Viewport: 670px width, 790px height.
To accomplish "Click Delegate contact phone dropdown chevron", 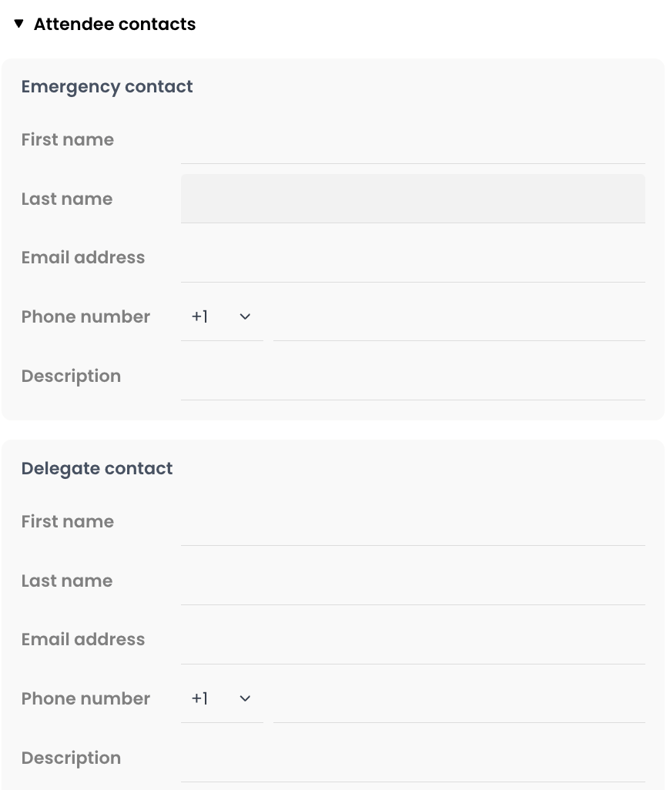I will (245, 699).
